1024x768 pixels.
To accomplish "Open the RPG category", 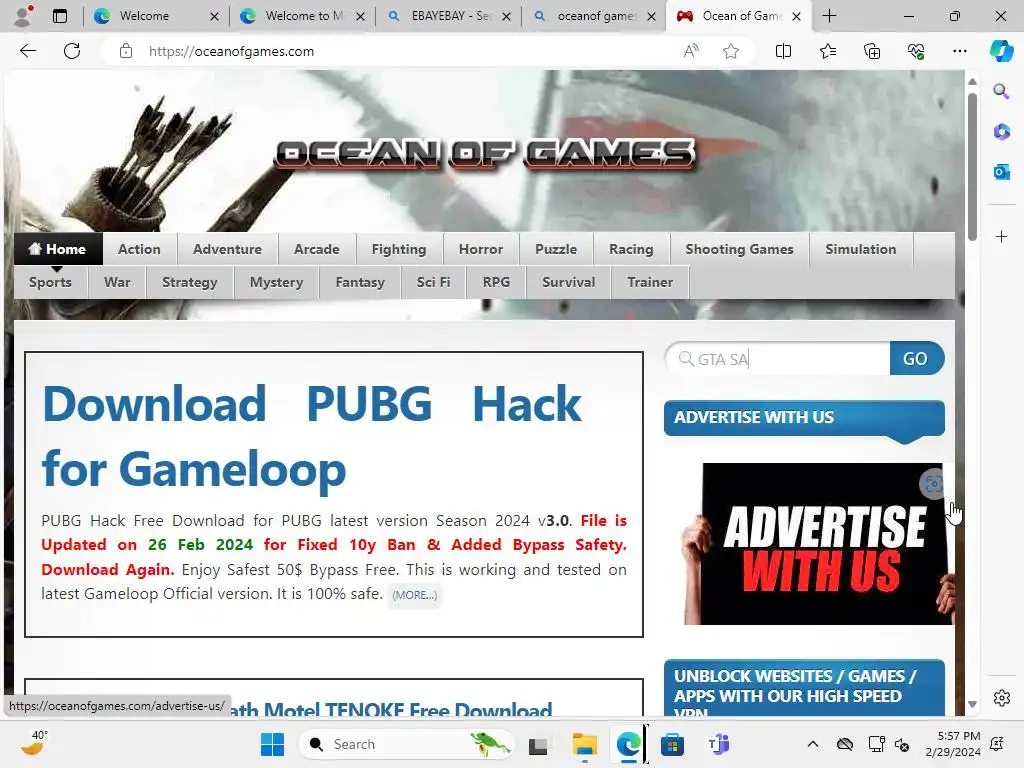I will (x=496, y=282).
